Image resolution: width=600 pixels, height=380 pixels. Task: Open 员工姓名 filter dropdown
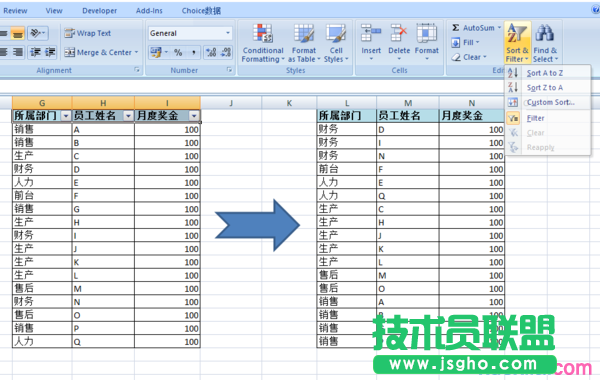pyautogui.click(x=128, y=116)
